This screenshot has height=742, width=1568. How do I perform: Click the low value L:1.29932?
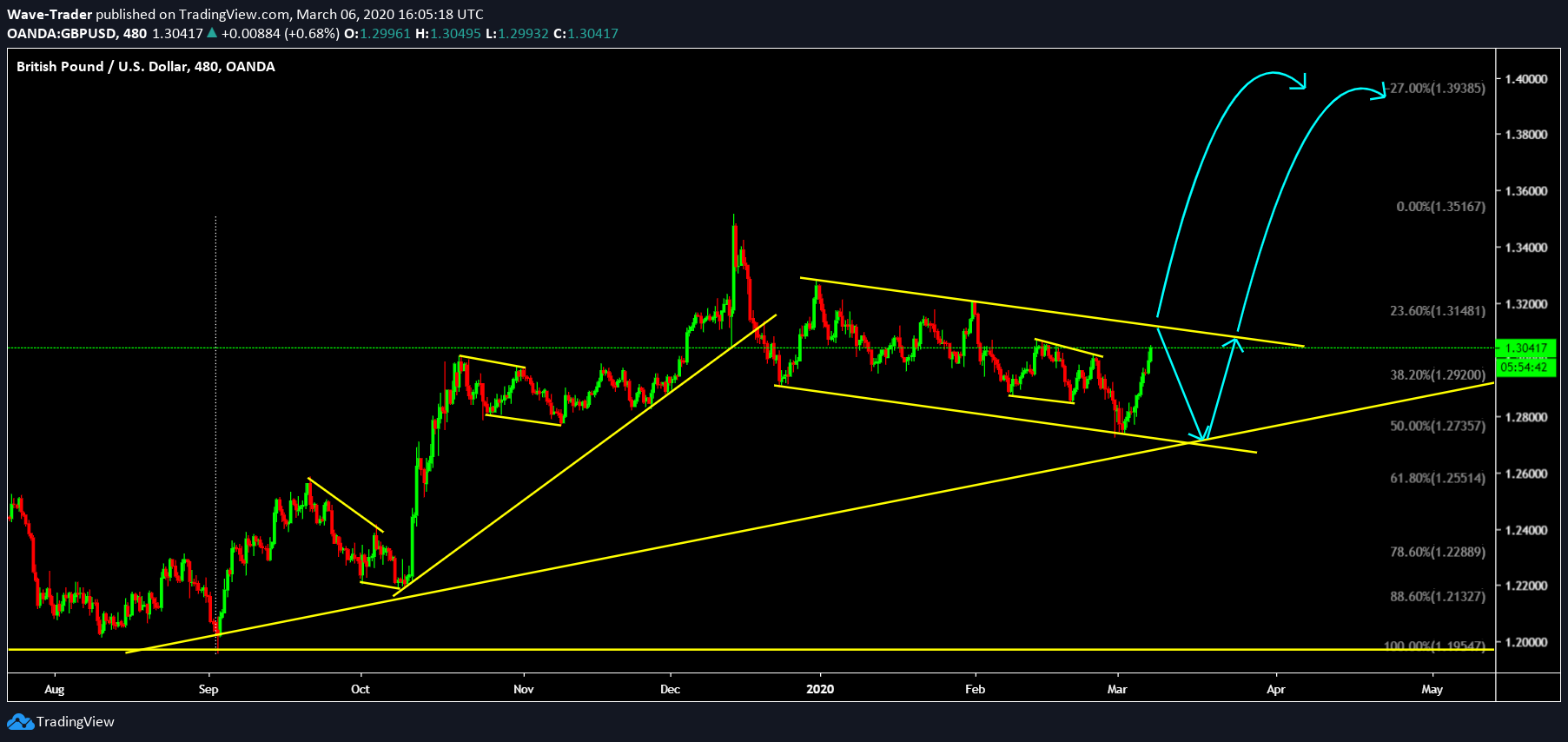coord(517,34)
